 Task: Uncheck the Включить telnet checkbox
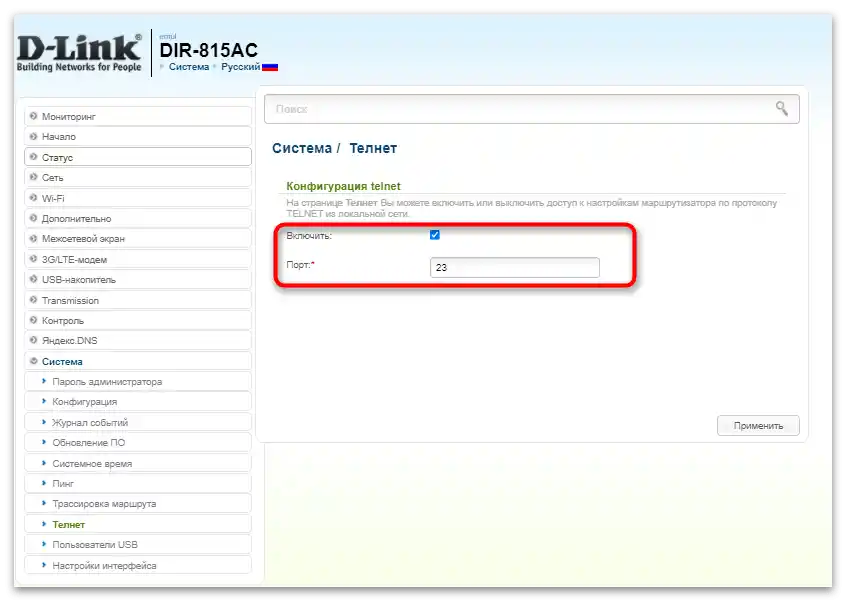[x=435, y=235]
